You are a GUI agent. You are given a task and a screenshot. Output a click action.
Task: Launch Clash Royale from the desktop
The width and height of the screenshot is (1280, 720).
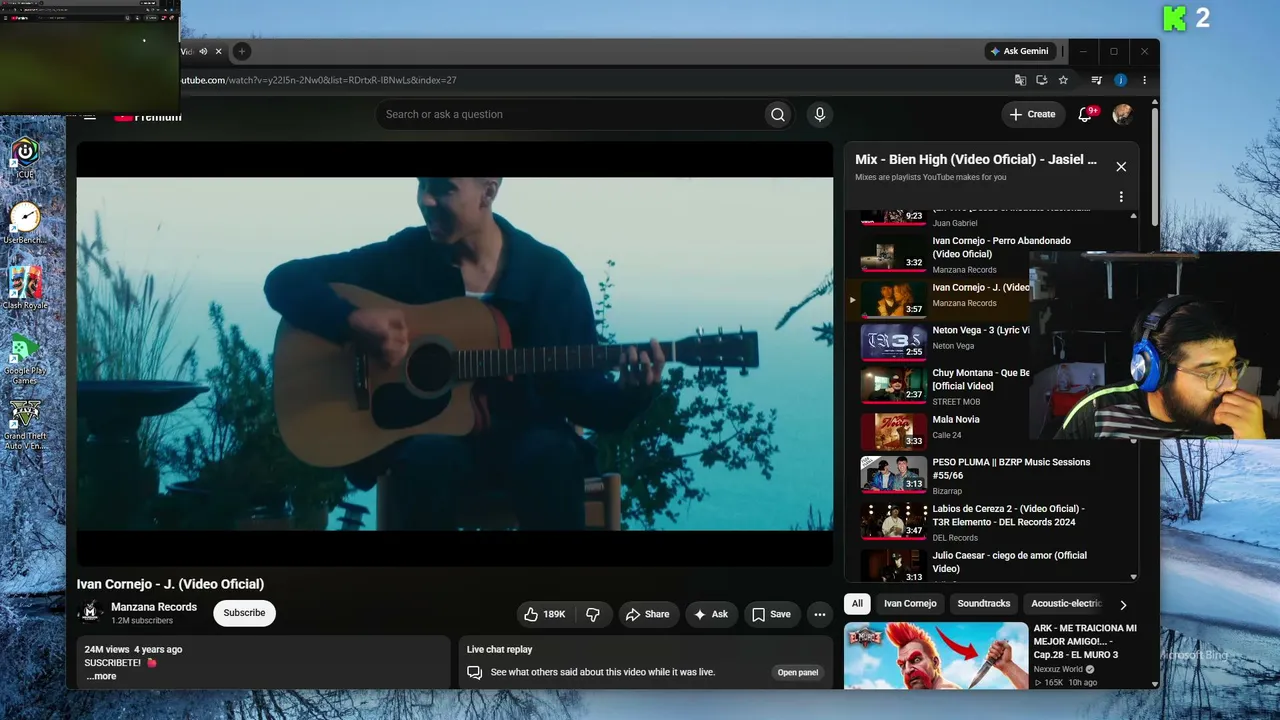(25, 288)
